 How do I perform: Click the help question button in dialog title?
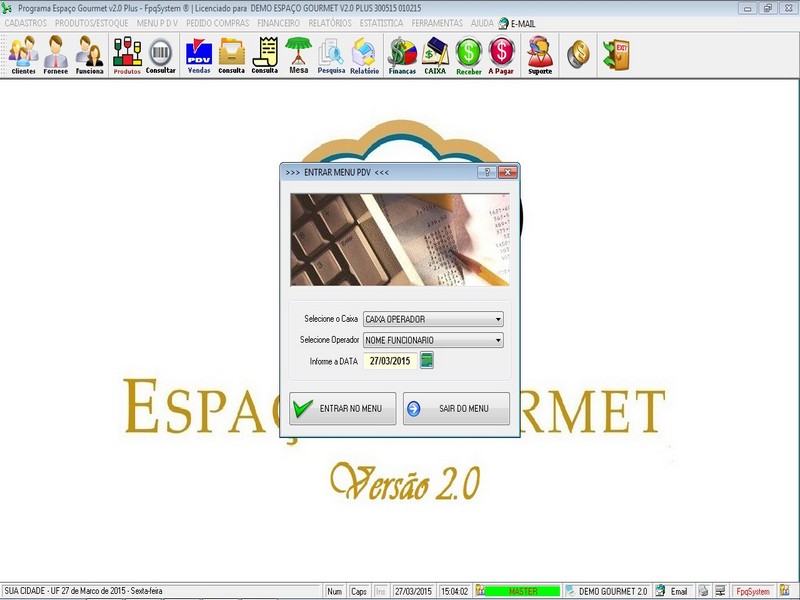(x=486, y=172)
